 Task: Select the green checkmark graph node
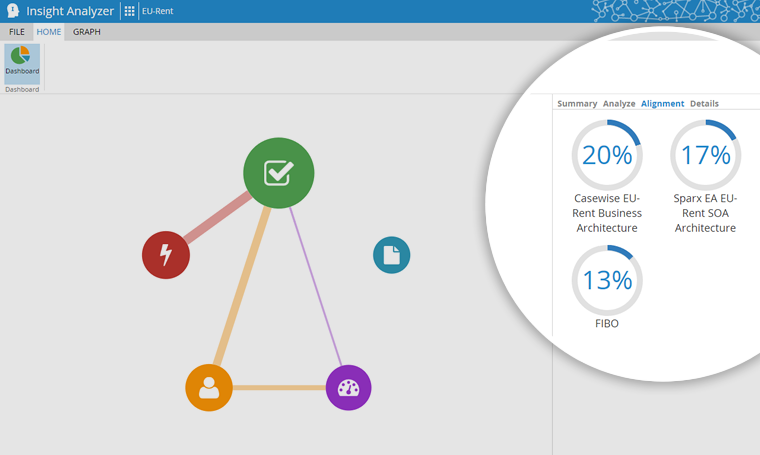tap(279, 173)
